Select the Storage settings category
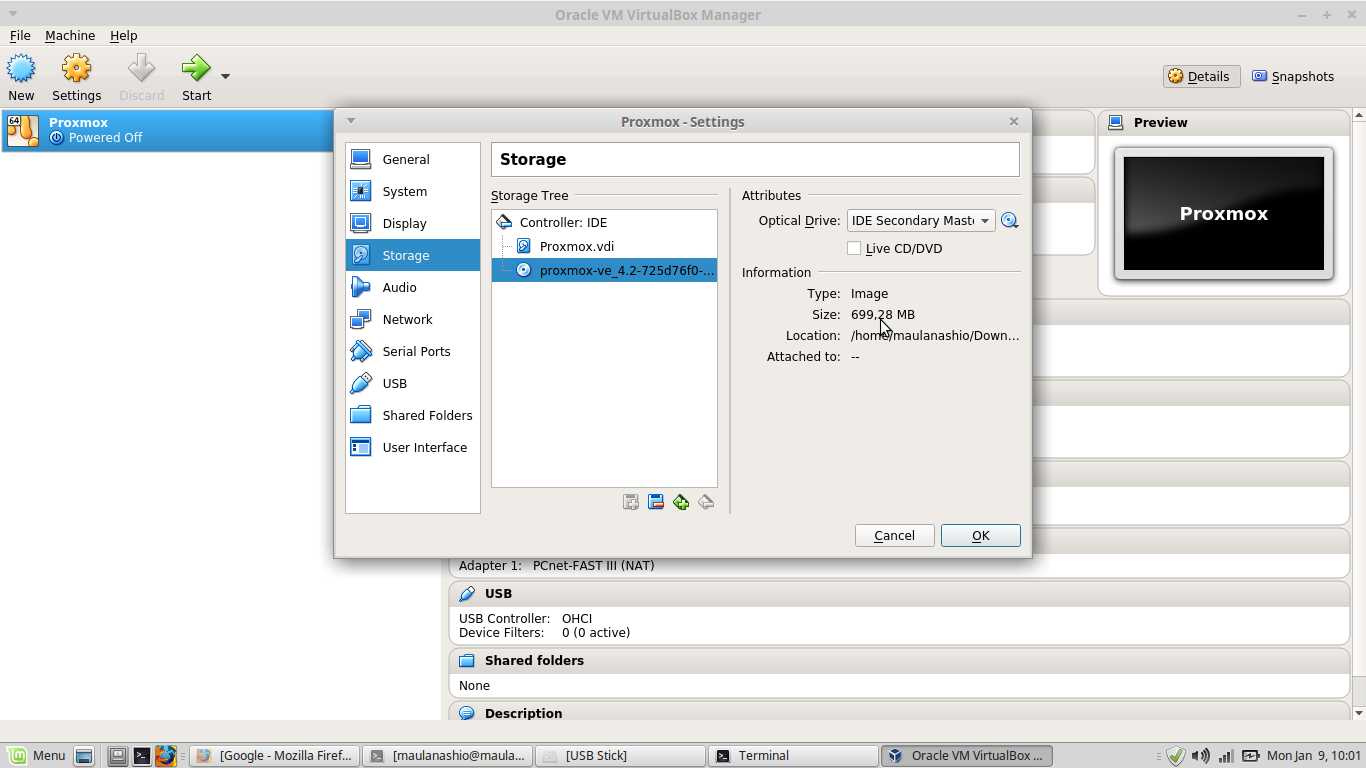Viewport: 1366px width, 768px height. pyautogui.click(x=413, y=255)
